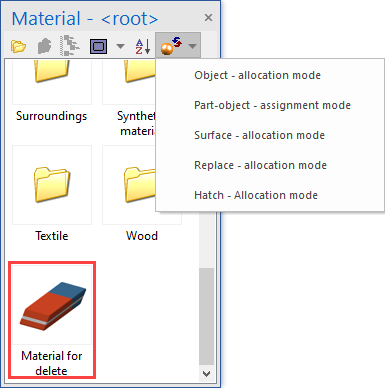
Task: Sort materials alphabetically A to Z
Action: pyautogui.click(x=143, y=46)
